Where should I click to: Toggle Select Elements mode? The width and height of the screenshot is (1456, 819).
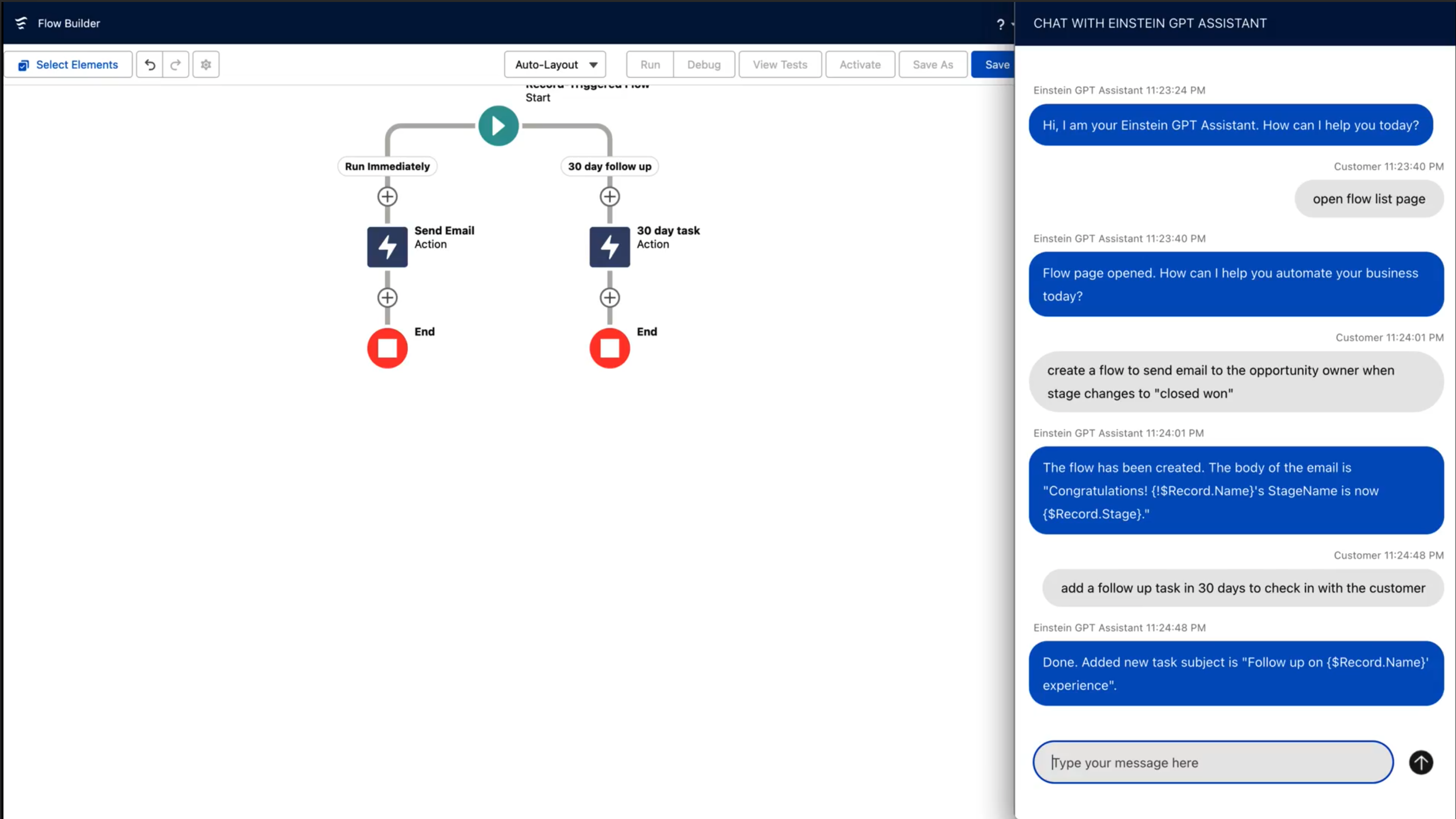[x=68, y=64]
